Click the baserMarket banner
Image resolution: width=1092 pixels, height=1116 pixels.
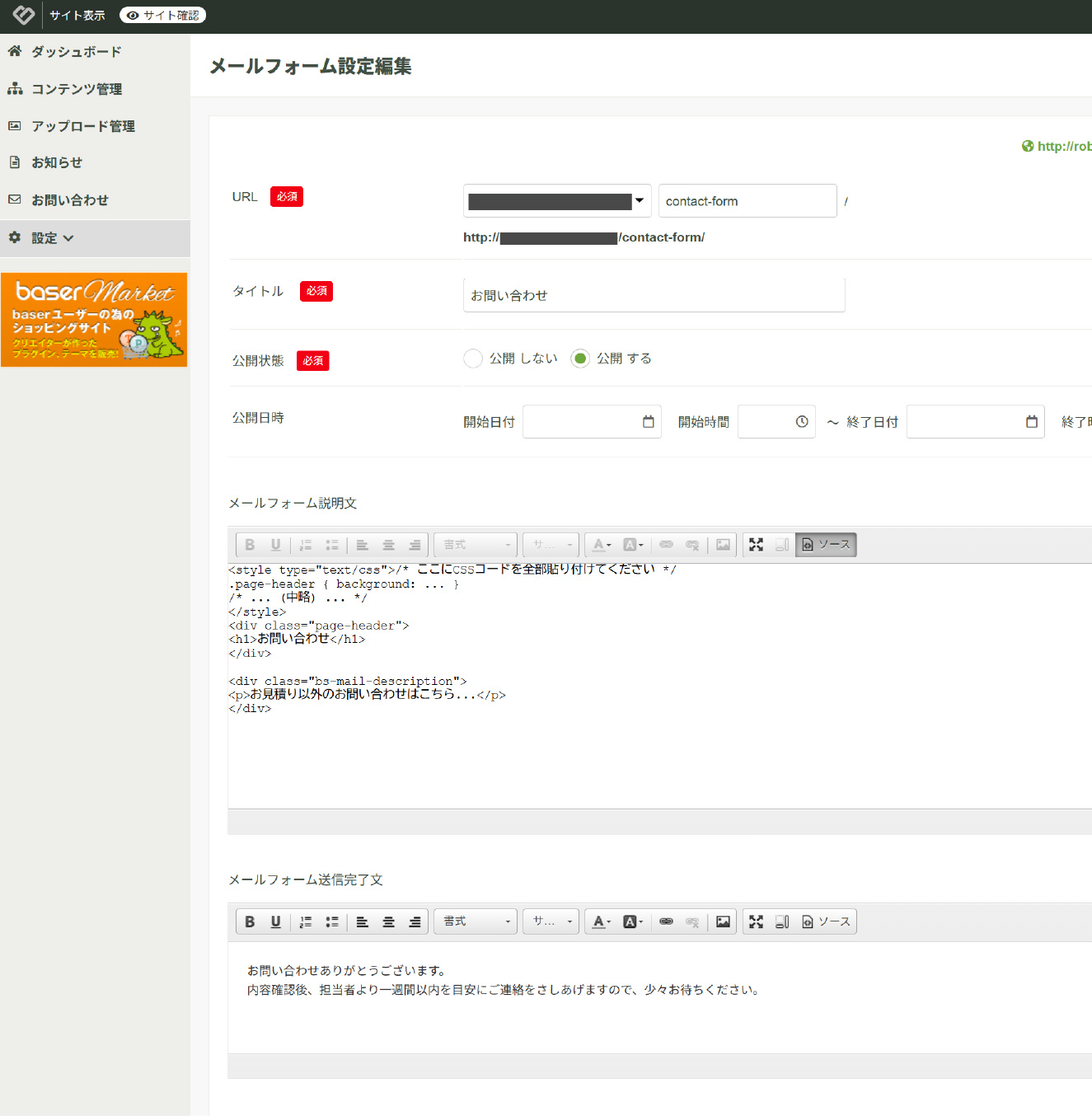click(94, 320)
